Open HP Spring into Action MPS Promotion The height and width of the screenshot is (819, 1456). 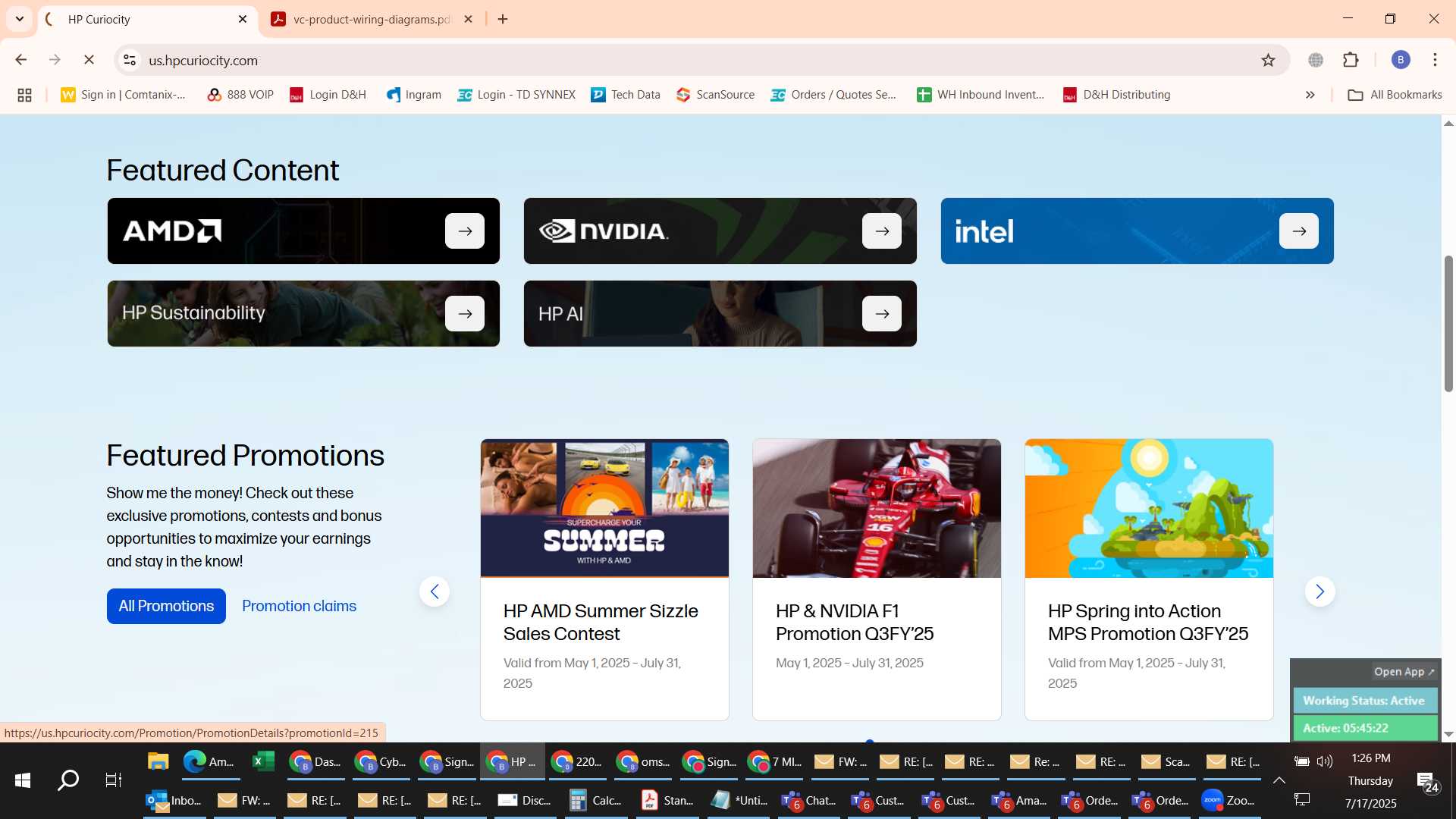(1148, 622)
